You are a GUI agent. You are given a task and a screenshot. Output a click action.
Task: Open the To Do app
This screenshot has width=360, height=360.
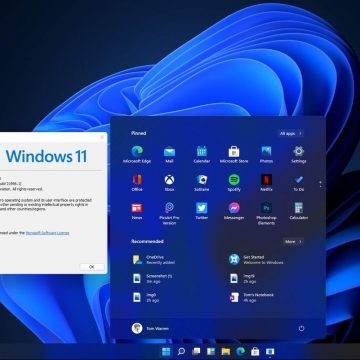299,183
